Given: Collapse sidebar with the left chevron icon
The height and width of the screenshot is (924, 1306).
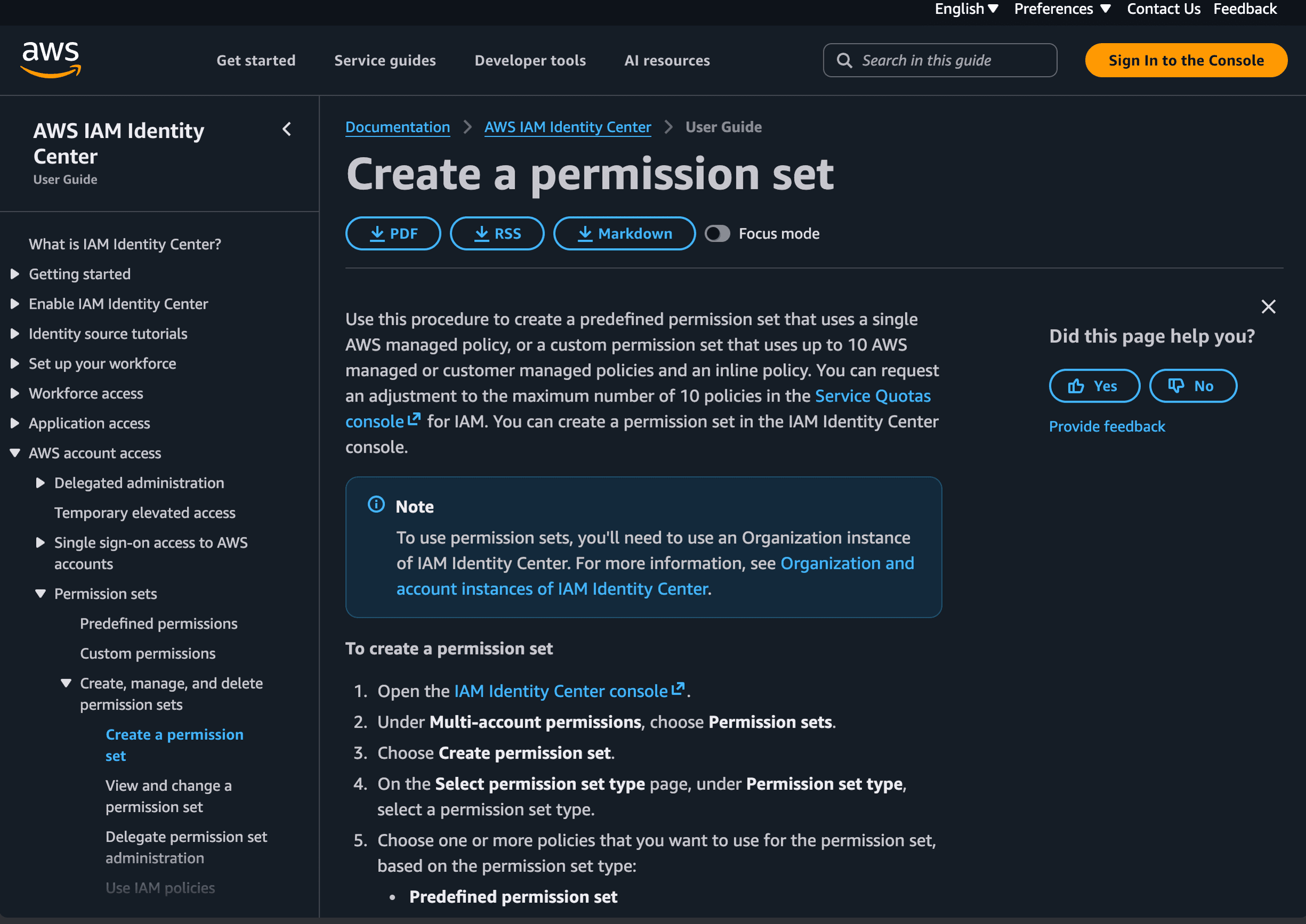Looking at the screenshot, I should (x=287, y=129).
